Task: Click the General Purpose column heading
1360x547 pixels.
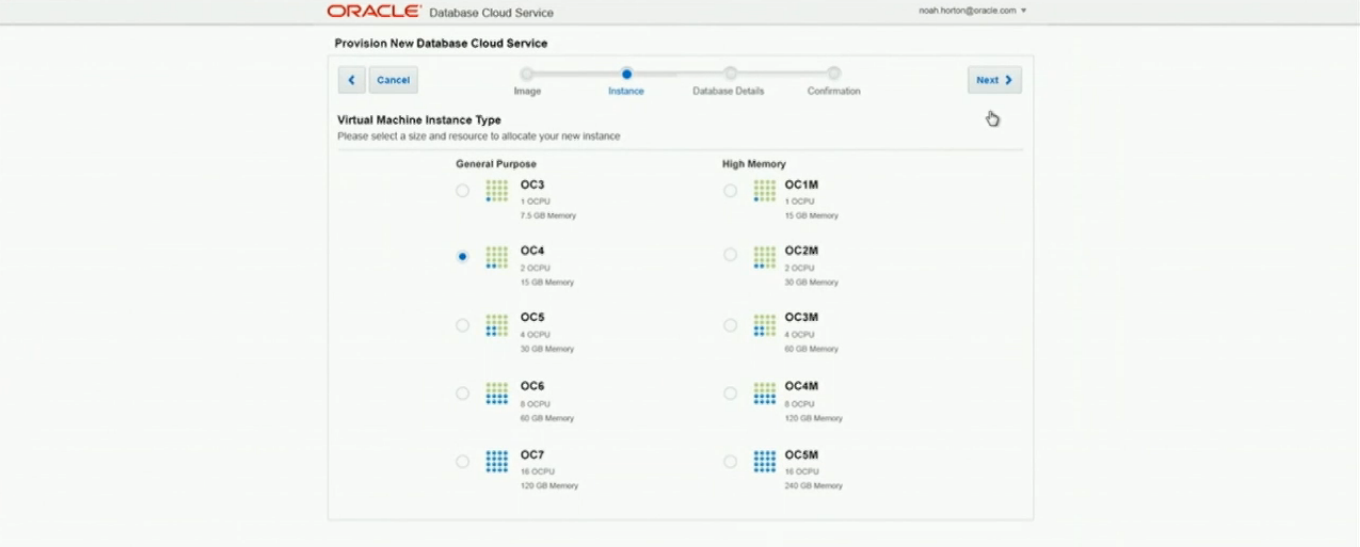Action: click(496, 164)
